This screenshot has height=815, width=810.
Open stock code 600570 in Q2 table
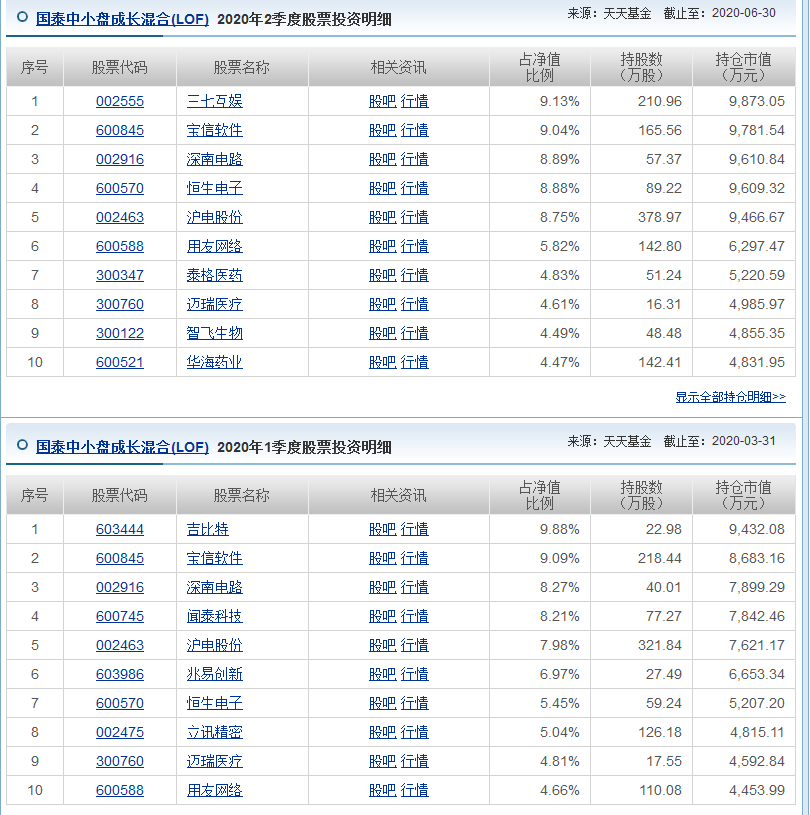120,188
